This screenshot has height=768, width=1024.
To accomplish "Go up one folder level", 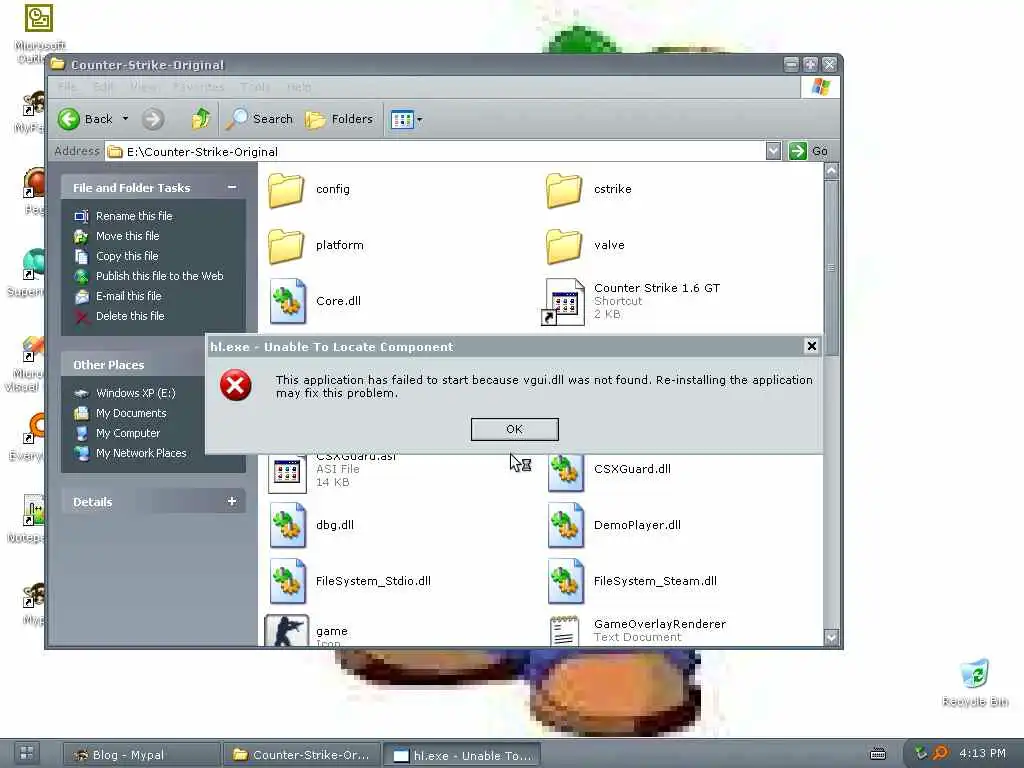I will point(200,119).
